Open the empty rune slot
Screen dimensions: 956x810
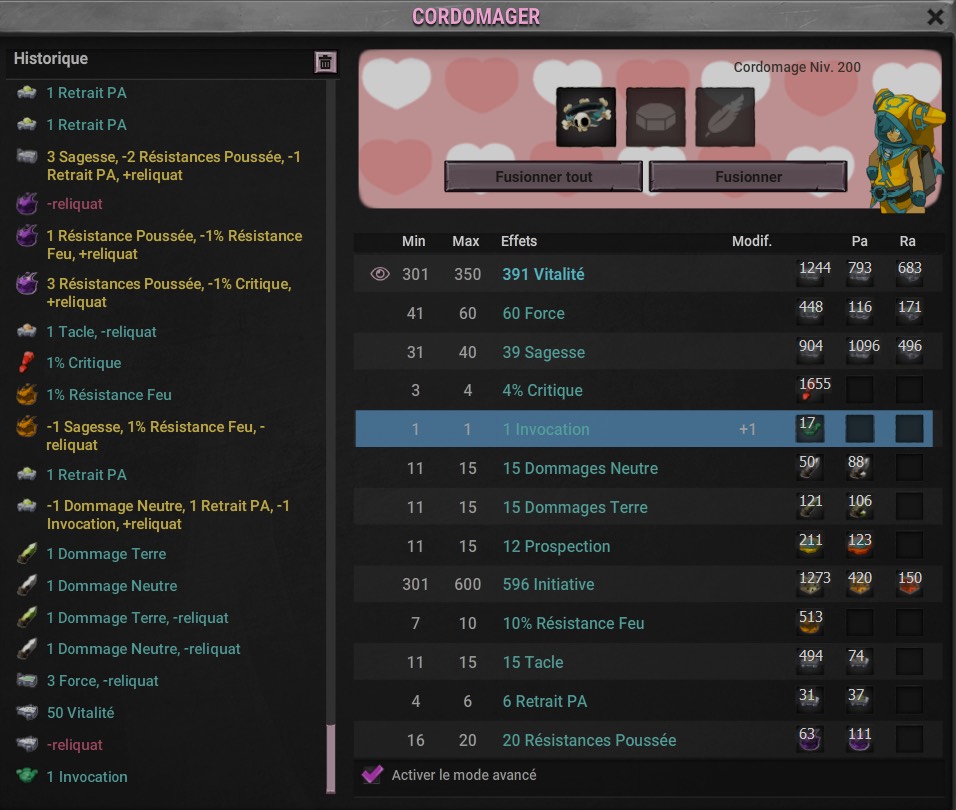click(x=655, y=117)
